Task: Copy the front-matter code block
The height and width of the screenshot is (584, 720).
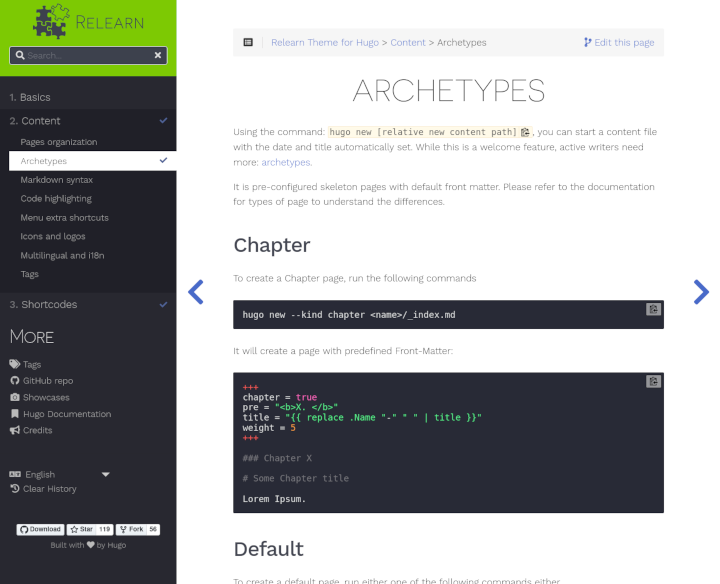Action: click(x=653, y=381)
